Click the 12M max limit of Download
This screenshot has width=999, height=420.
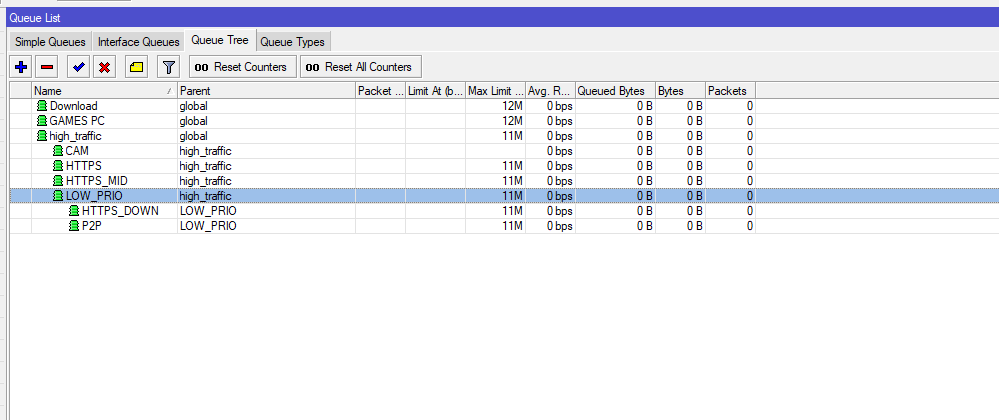coord(512,106)
